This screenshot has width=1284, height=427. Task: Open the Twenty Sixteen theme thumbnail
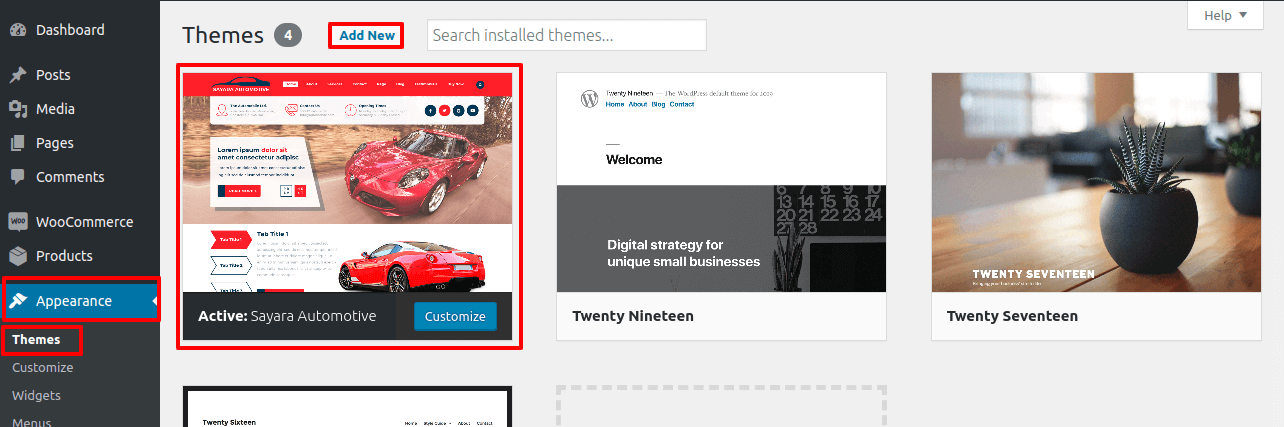tap(347, 409)
